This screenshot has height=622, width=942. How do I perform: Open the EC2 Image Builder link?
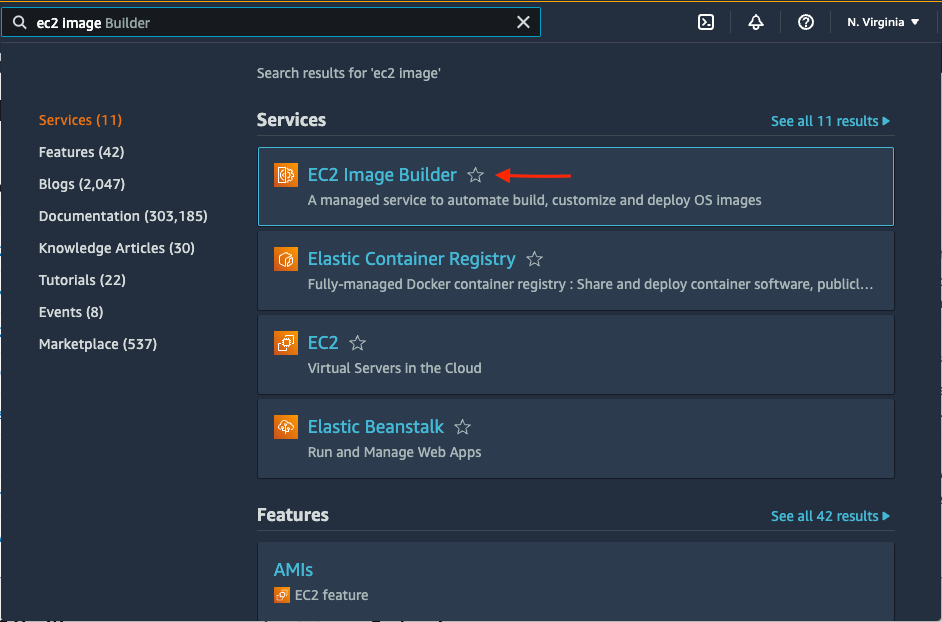pos(382,175)
